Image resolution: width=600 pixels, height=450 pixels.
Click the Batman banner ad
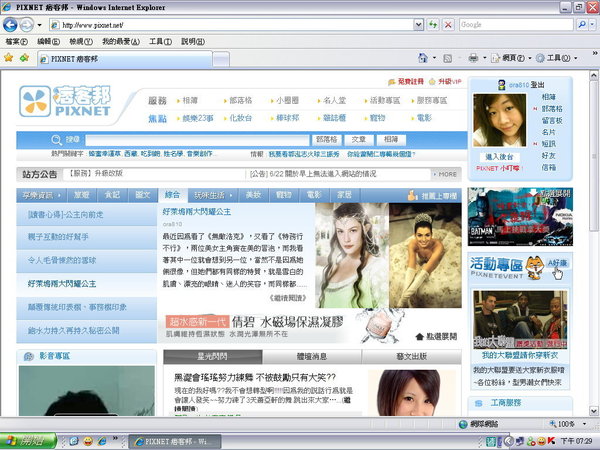click(x=520, y=217)
